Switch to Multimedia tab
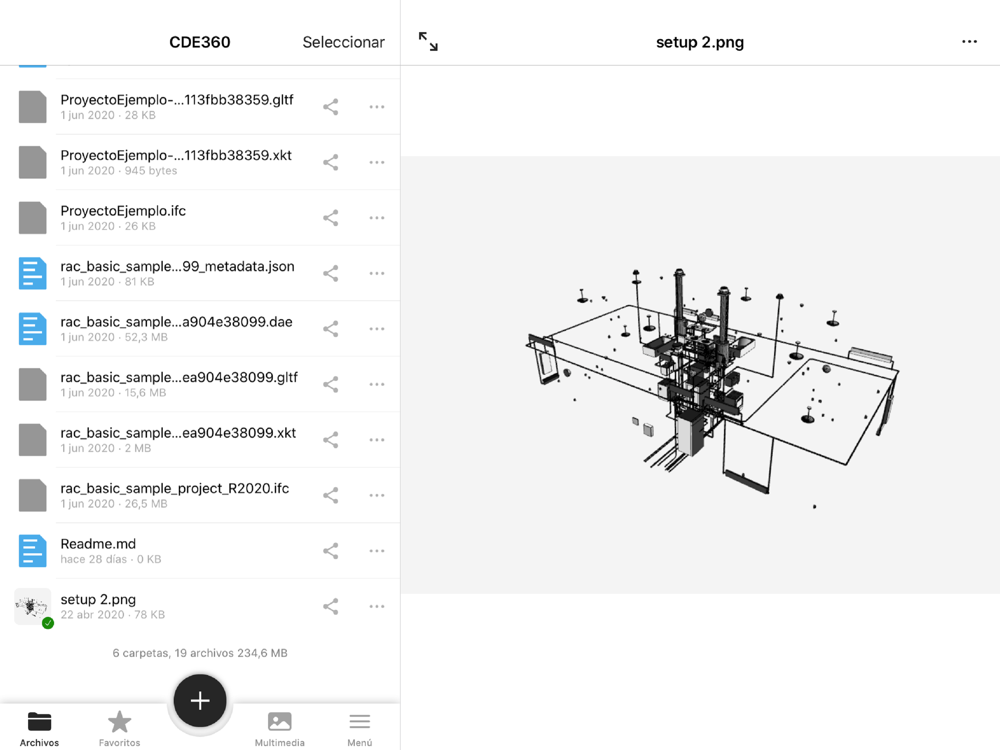 [279, 729]
